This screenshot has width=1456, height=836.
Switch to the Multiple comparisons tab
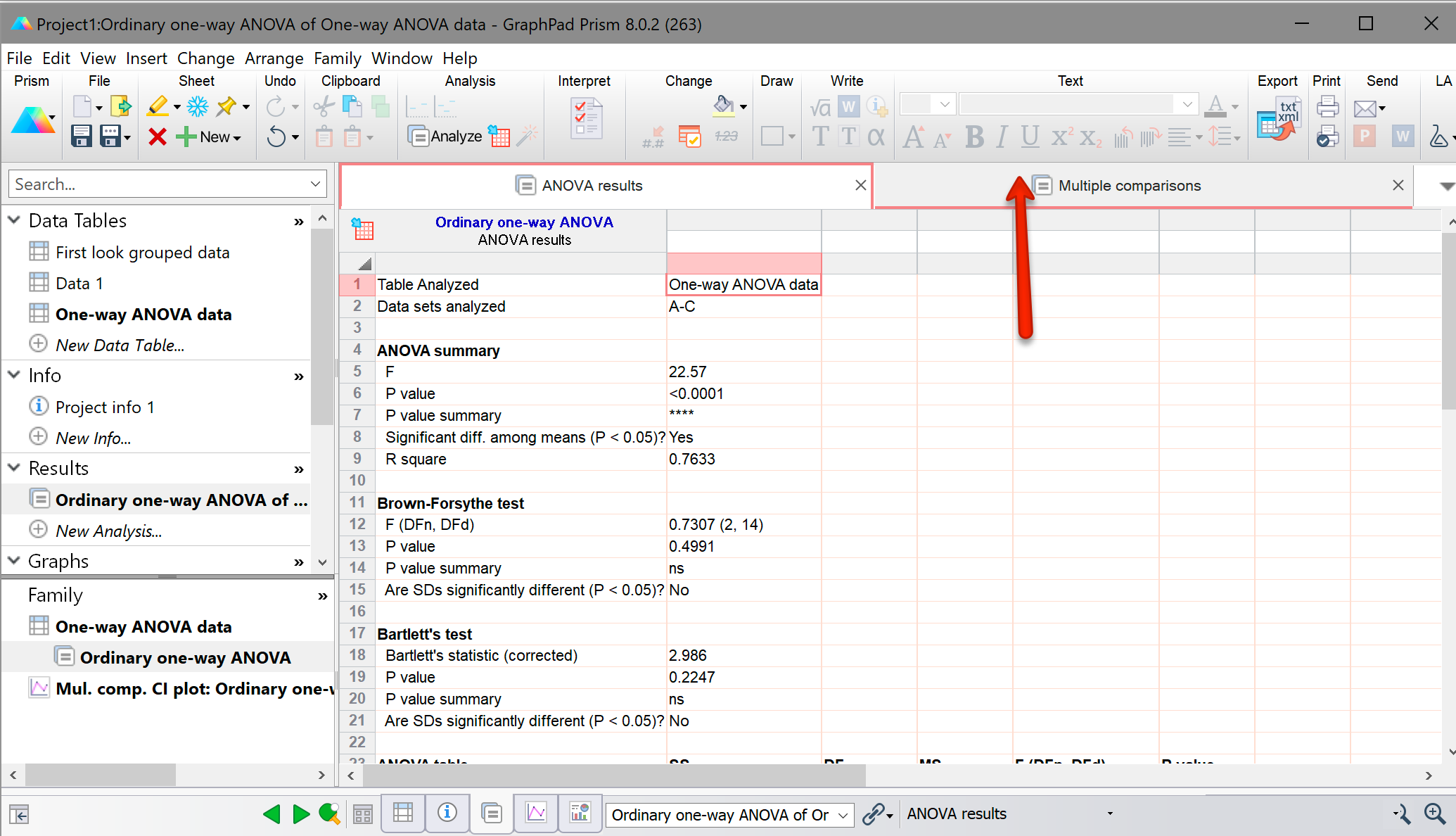pos(1128,186)
